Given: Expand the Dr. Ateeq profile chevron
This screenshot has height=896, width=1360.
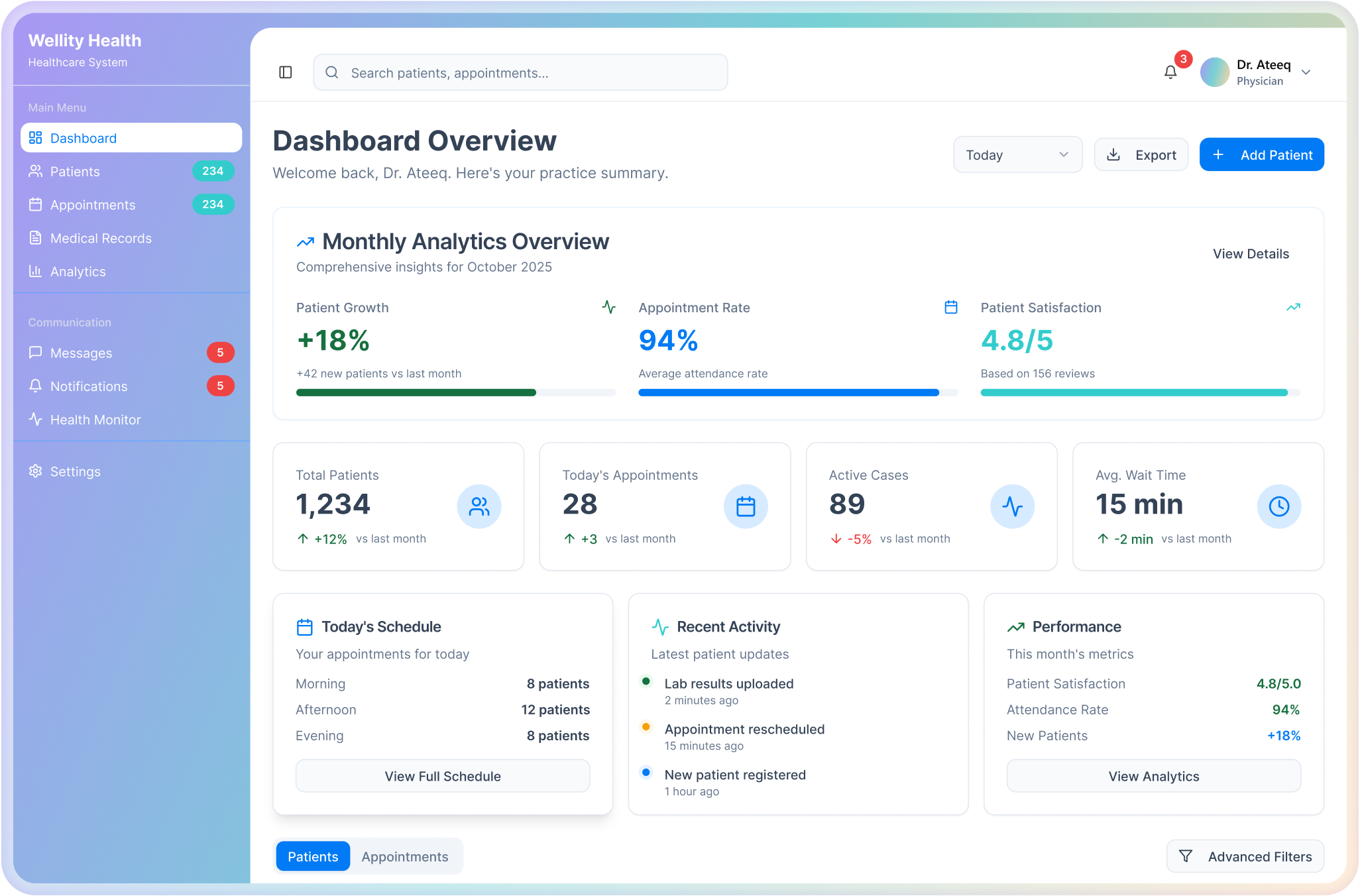Looking at the screenshot, I should [x=1306, y=72].
